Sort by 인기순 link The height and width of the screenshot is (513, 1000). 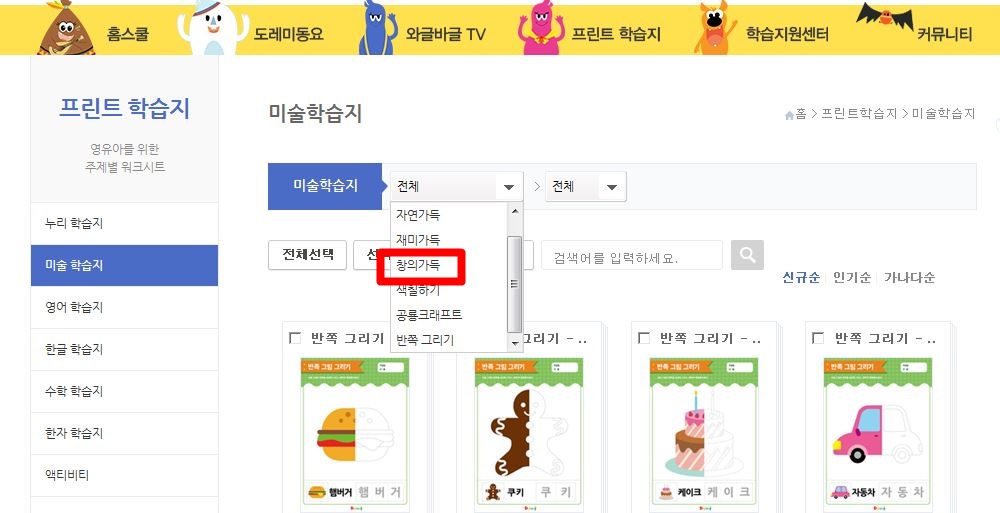(x=851, y=278)
